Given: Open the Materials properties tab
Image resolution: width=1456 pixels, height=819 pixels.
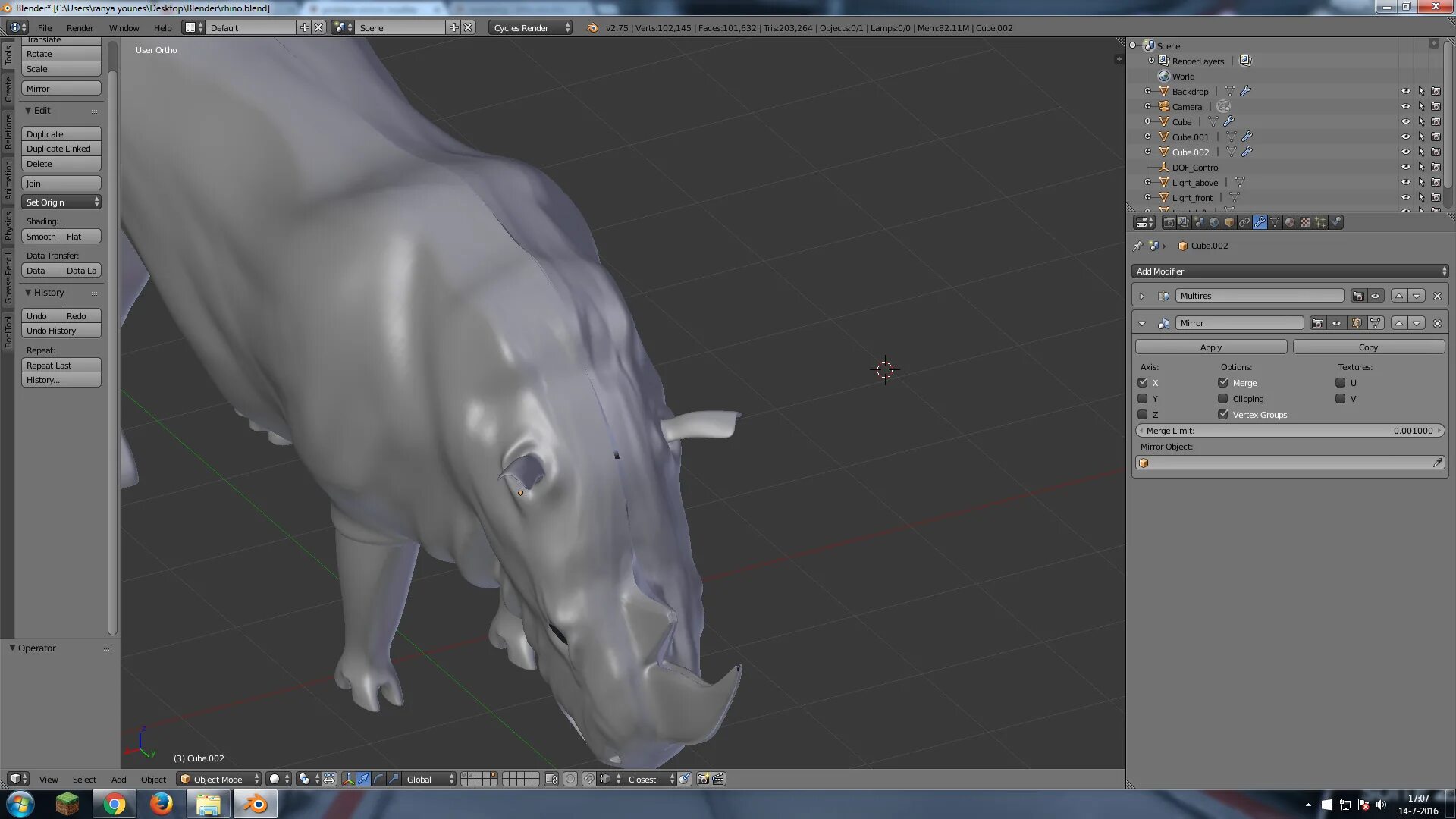Looking at the screenshot, I should [1290, 222].
